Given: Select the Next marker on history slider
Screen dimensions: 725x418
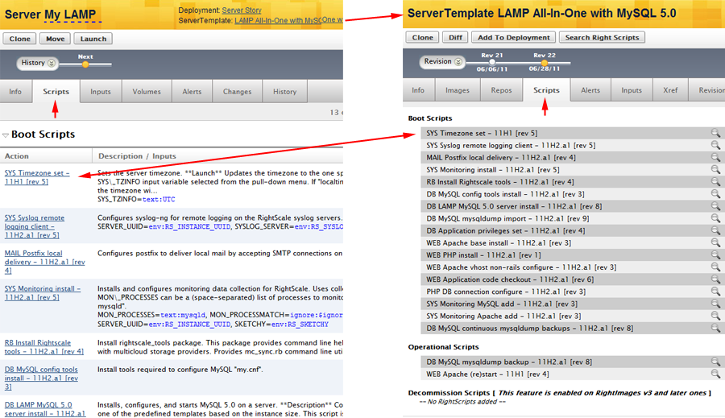Looking at the screenshot, I should [x=85, y=65].
